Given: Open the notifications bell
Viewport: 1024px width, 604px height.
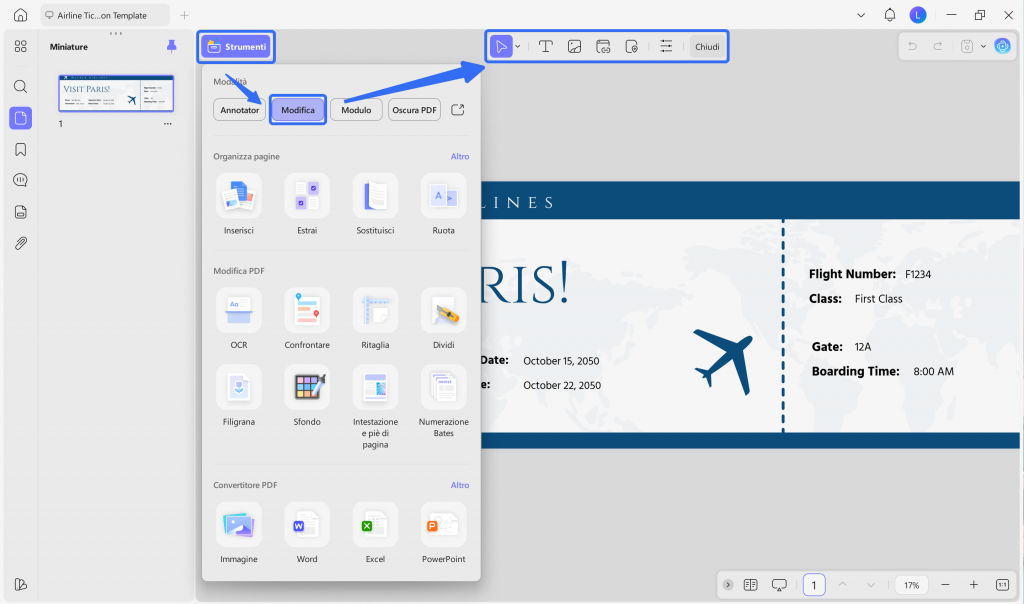Looking at the screenshot, I should (x=889, y=14).
